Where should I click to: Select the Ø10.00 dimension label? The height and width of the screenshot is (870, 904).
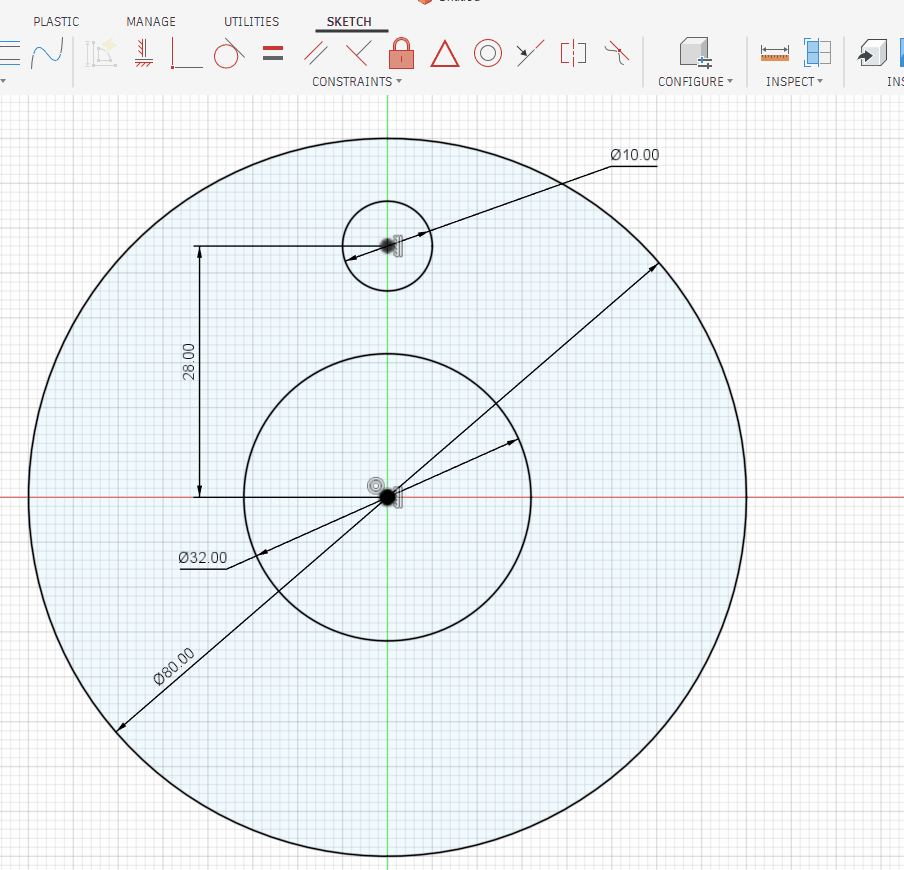635,155
